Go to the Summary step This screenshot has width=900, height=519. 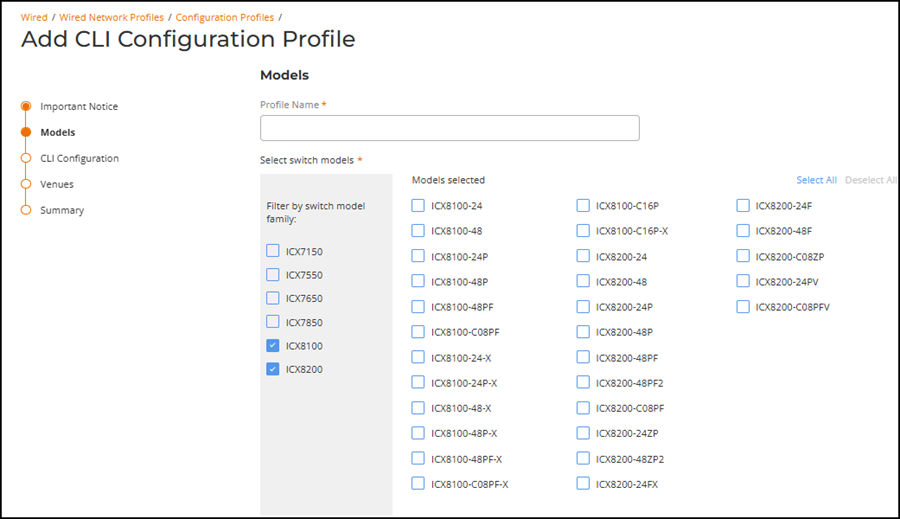(62, 210)
